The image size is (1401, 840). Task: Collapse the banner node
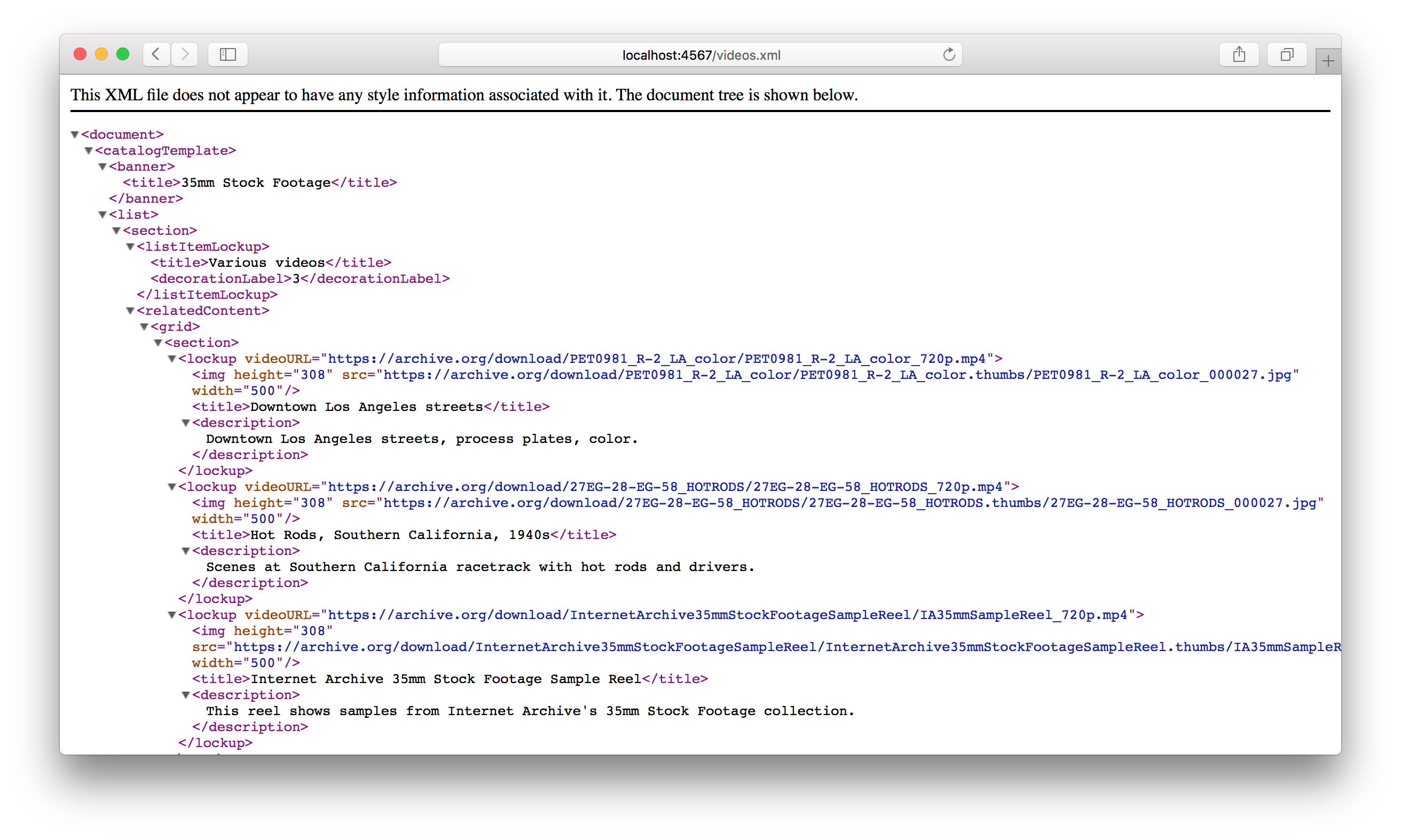click(103, 167)
